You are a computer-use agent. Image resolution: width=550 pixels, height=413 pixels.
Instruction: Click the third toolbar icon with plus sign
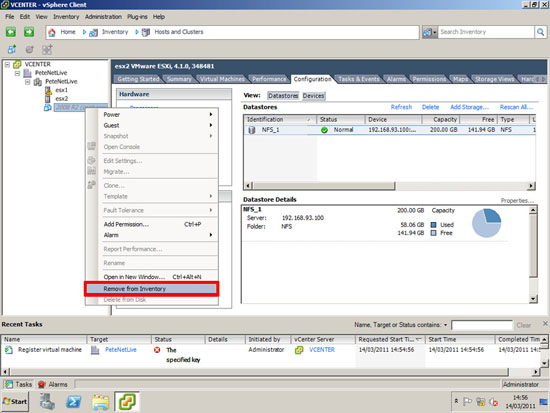[47, 49]
